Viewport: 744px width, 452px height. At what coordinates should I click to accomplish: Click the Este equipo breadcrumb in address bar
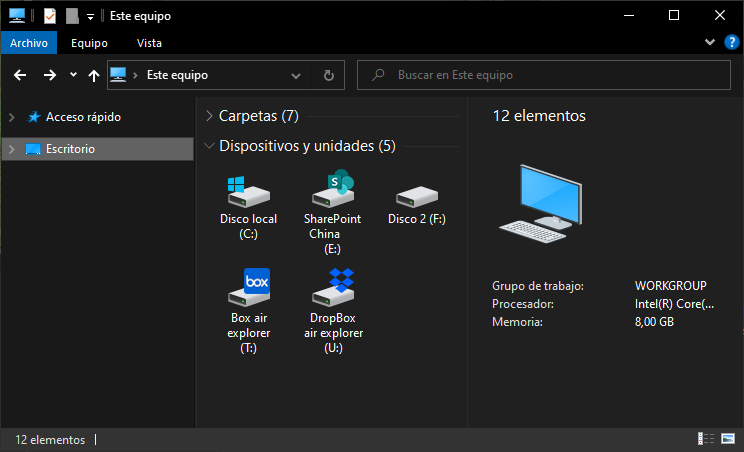[177, 75]
